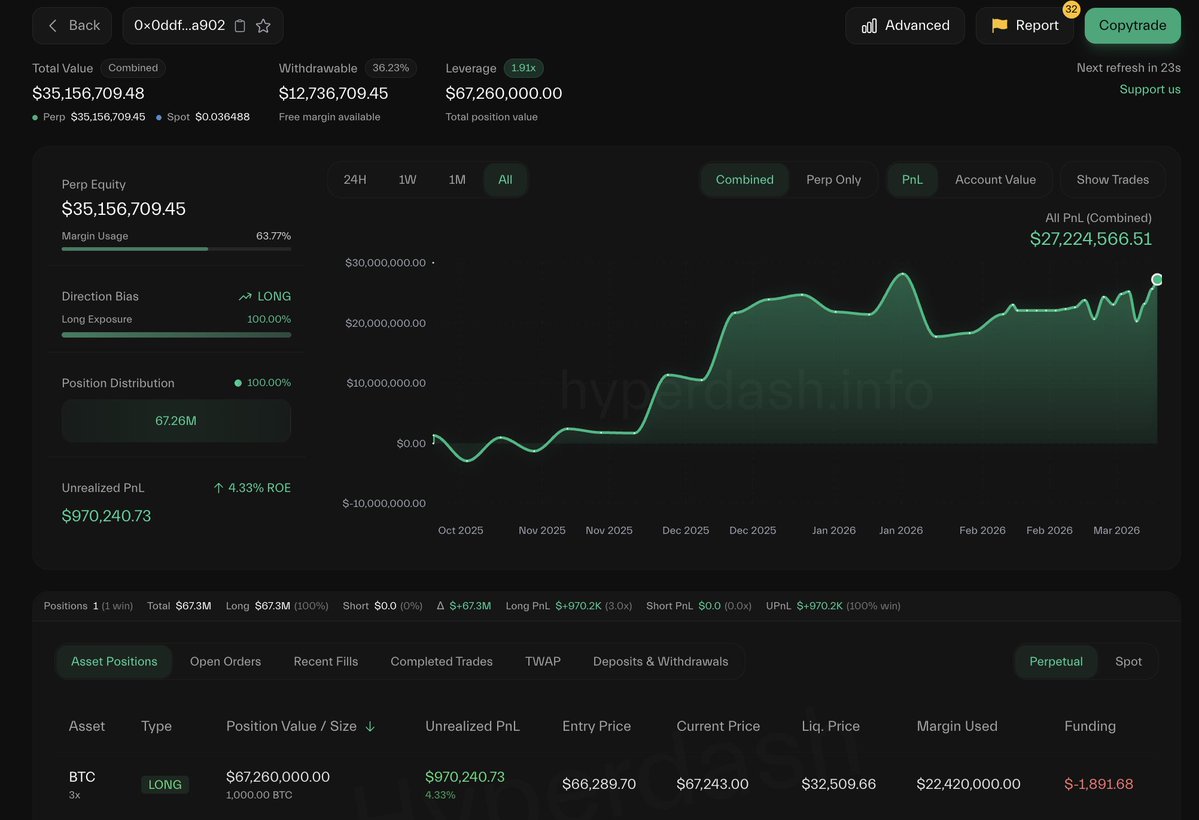This screenshot has width=1199, height=820.
Task: Click the Copytrade button
Action: [x=1132, y=26]
